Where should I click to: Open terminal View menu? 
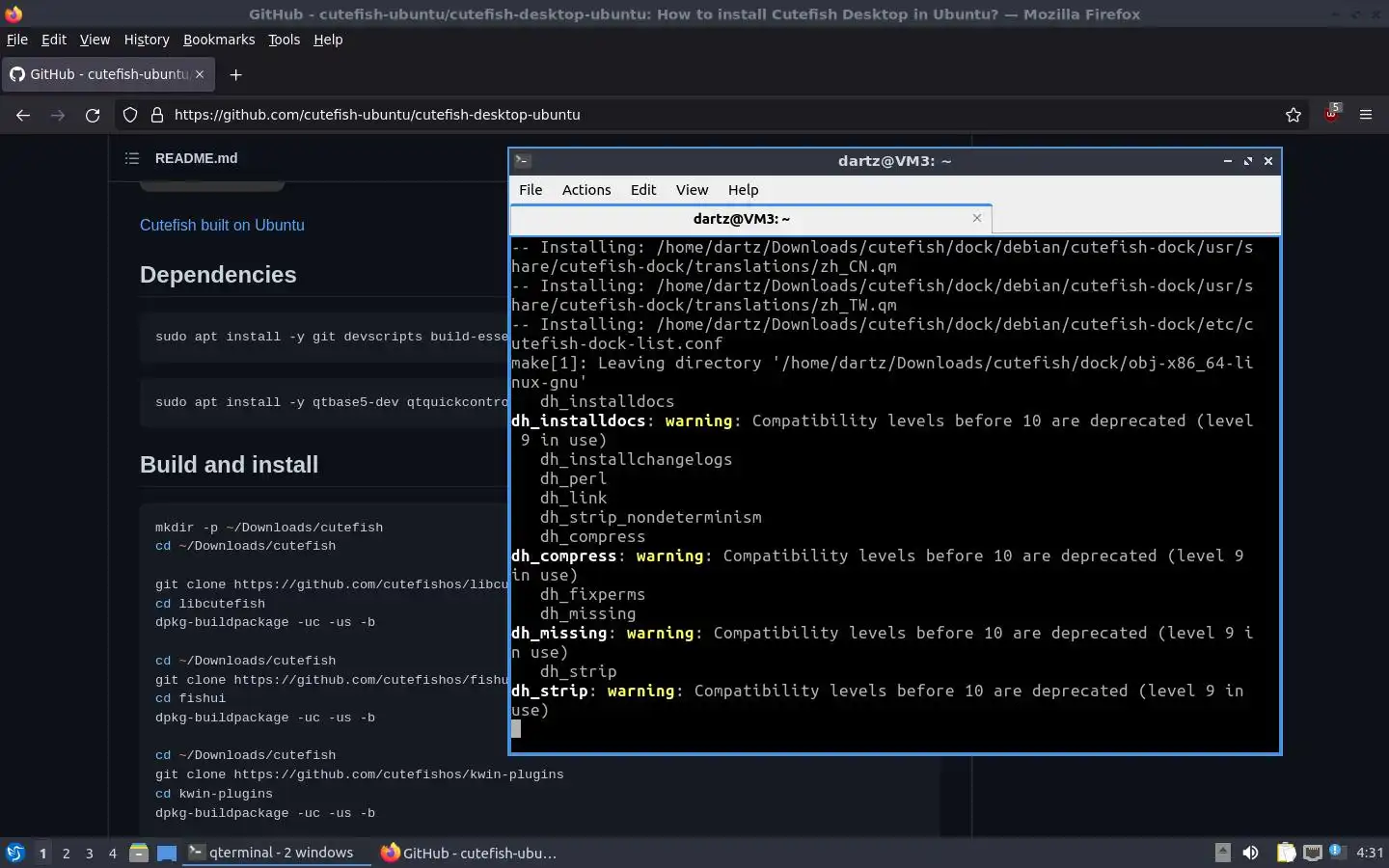(x=692, y=190)
